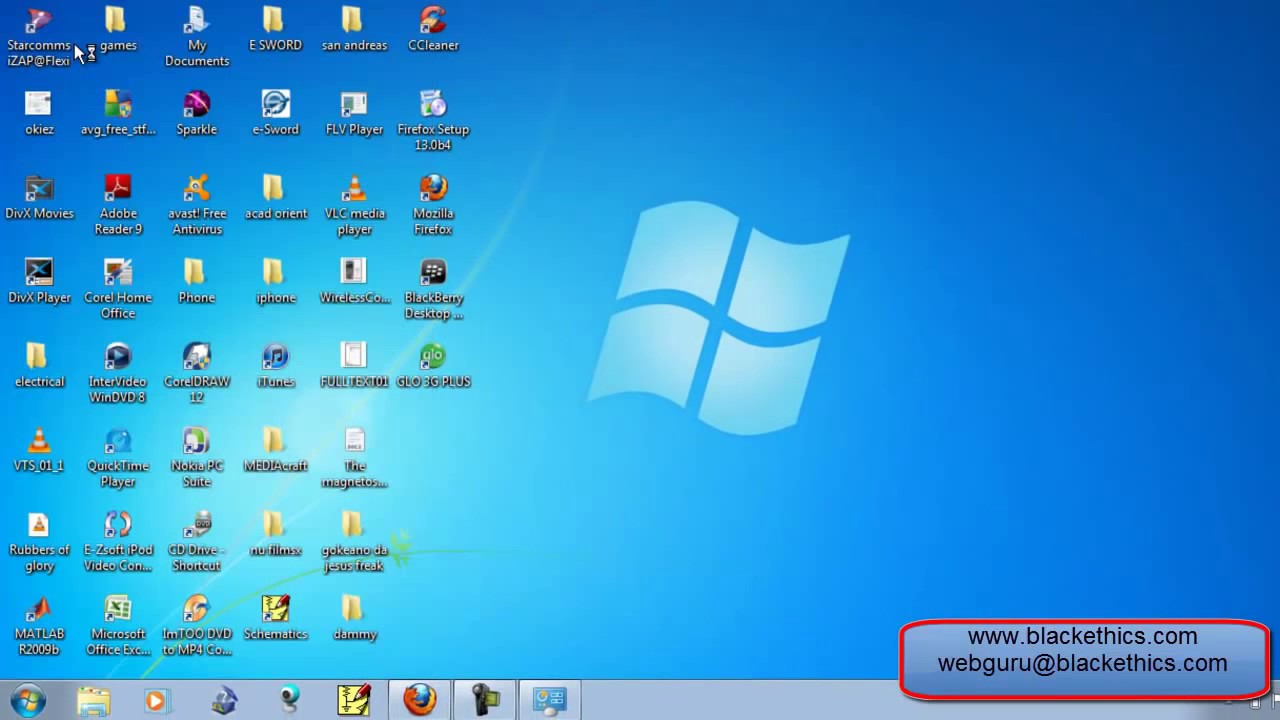Open the dammy folder
Screen dimensions: 1280x720
tap(354, 617)
